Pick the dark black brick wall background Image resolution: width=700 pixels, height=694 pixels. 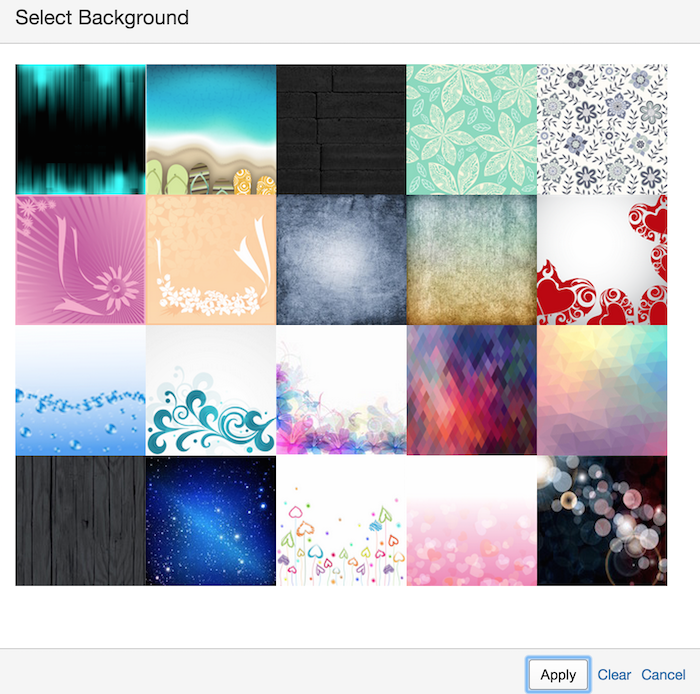point(342,129)
